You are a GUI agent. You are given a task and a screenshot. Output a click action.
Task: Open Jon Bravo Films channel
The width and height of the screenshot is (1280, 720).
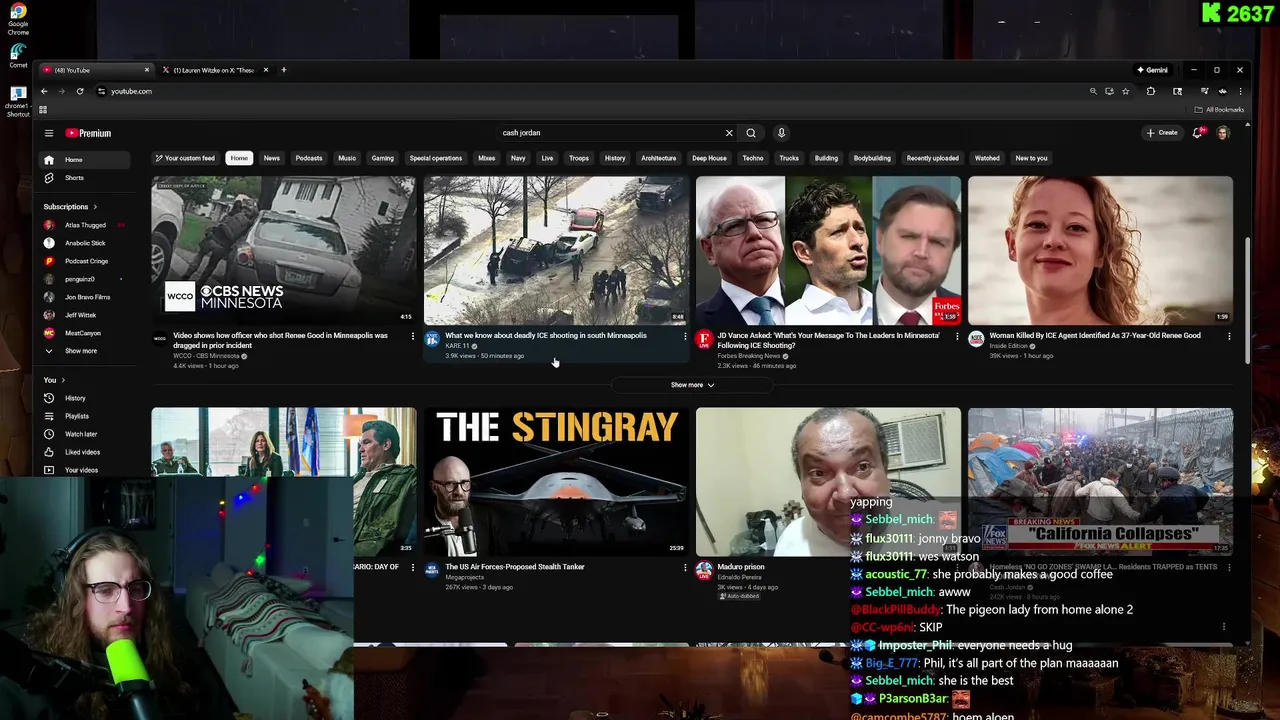point(85,297)
